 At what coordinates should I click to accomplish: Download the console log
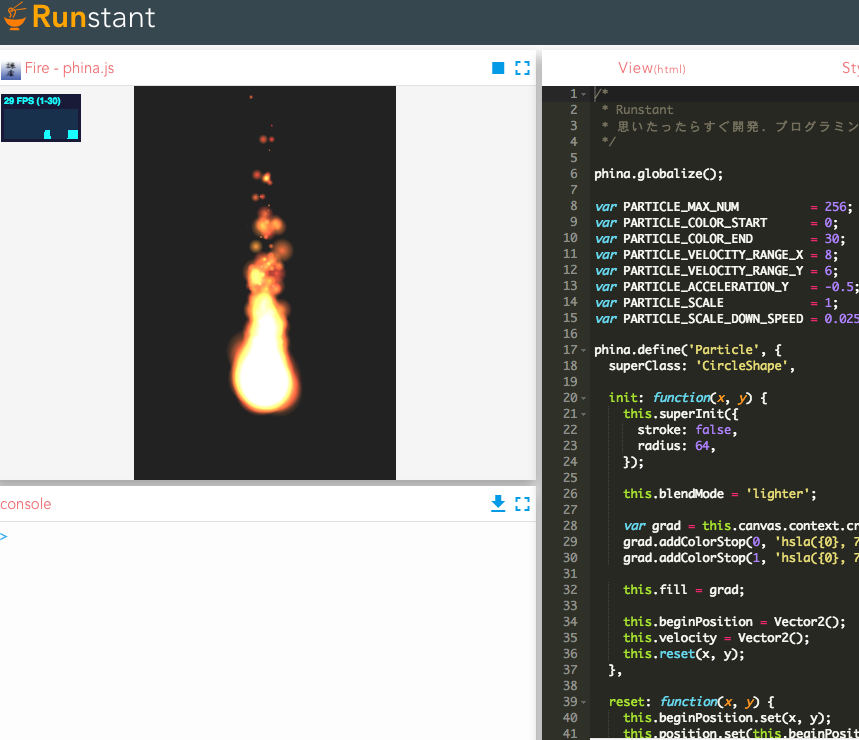498,504
